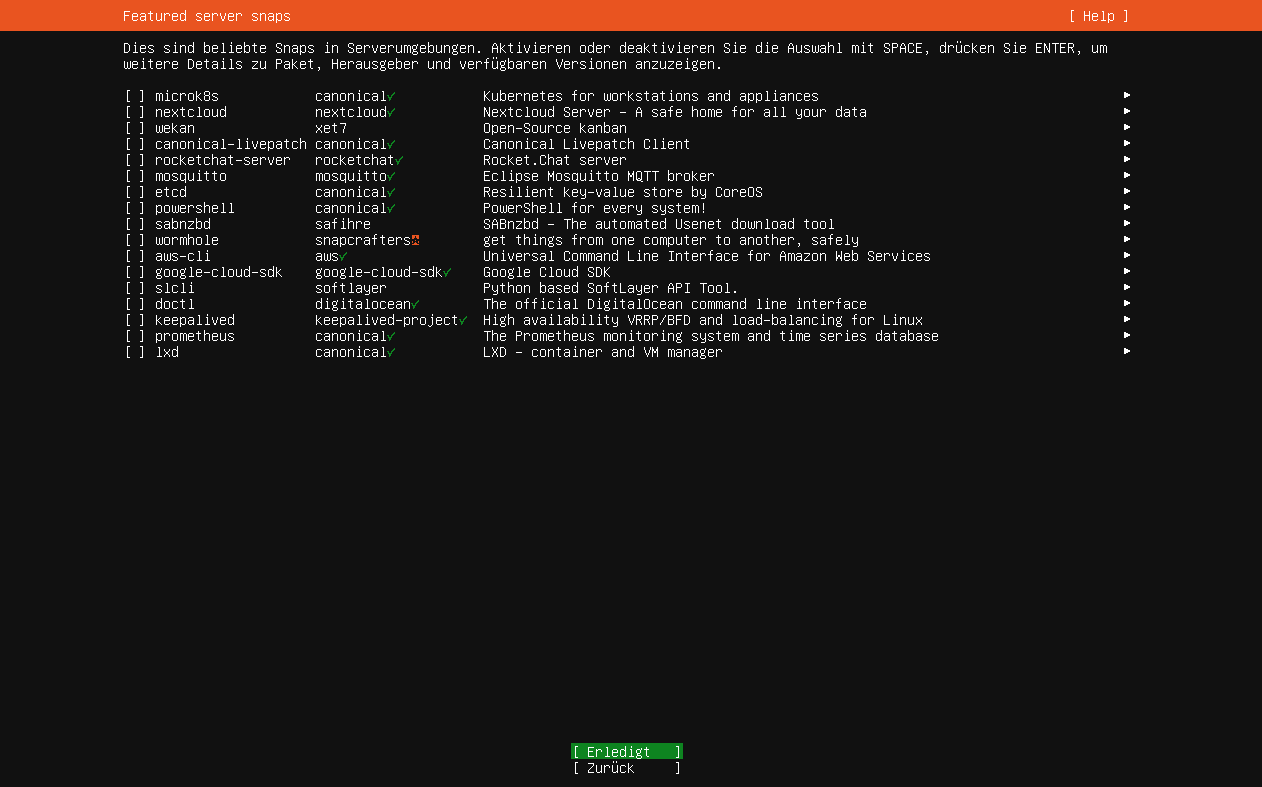Check the prometheus monitoring snap
The width and height of the screenshot is (1262, 787).
135,336
